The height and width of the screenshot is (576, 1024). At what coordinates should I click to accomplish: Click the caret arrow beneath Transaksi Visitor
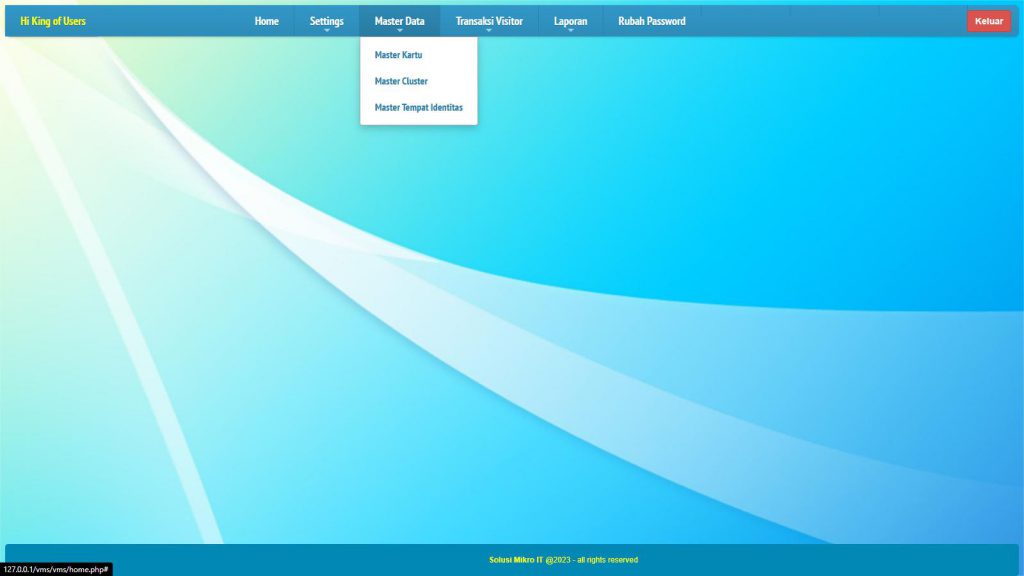(x=489, y=31)
